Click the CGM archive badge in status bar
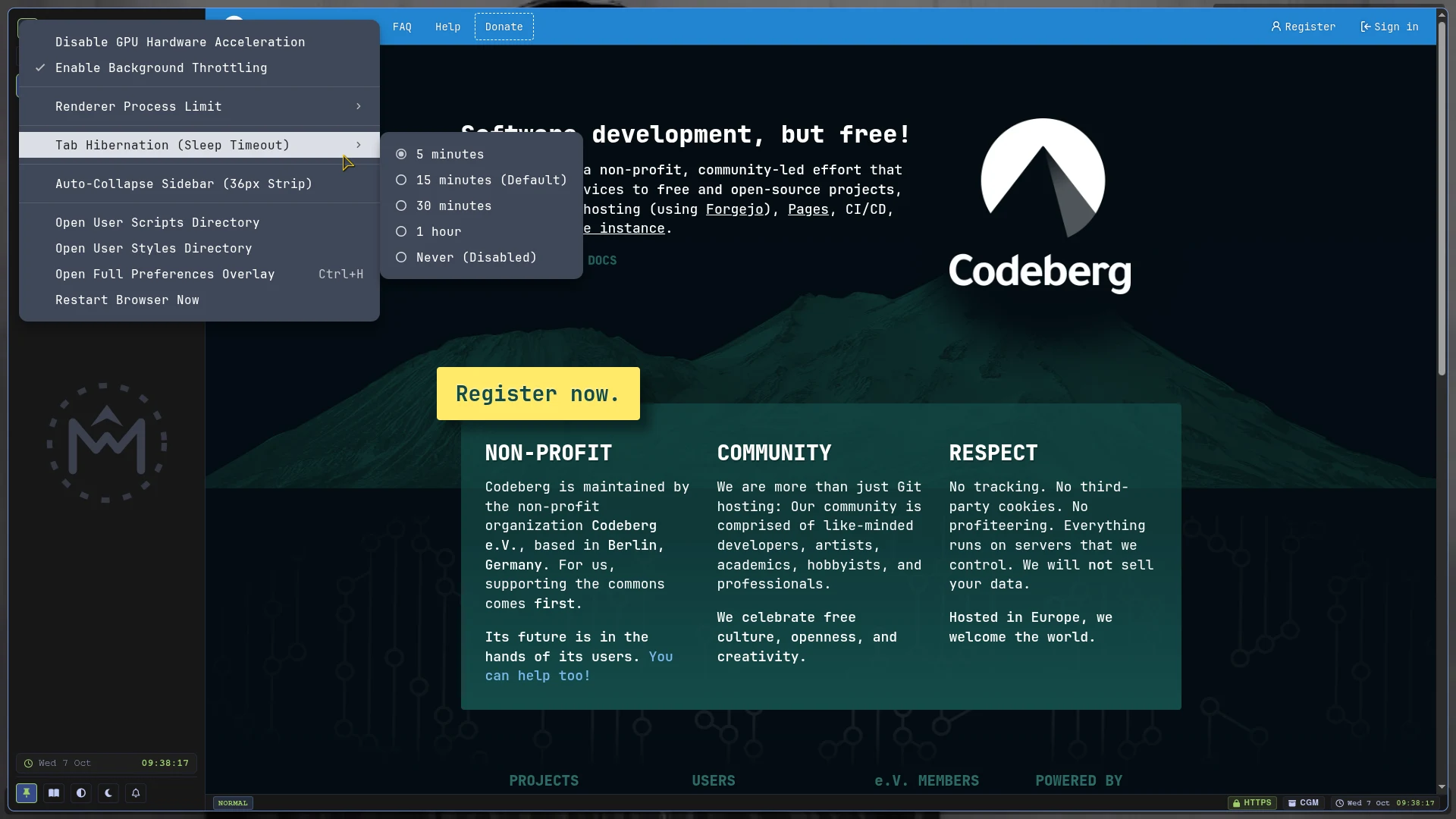Image resolution: width=1456 pixels, height=819 pixels. tap(1303, 802)
